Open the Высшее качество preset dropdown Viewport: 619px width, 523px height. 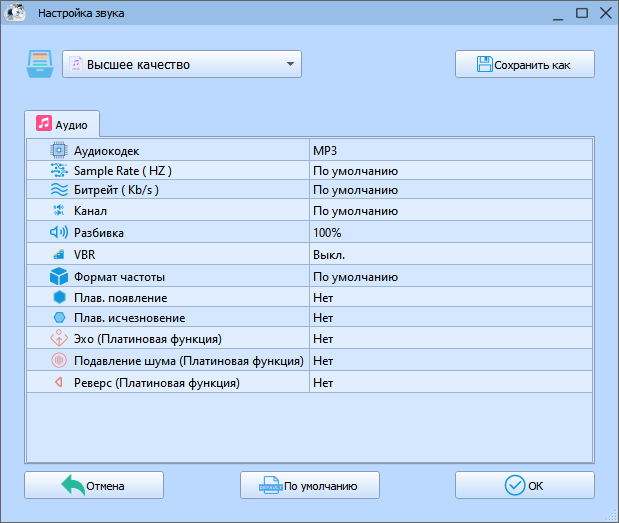[x=182, y=64]
